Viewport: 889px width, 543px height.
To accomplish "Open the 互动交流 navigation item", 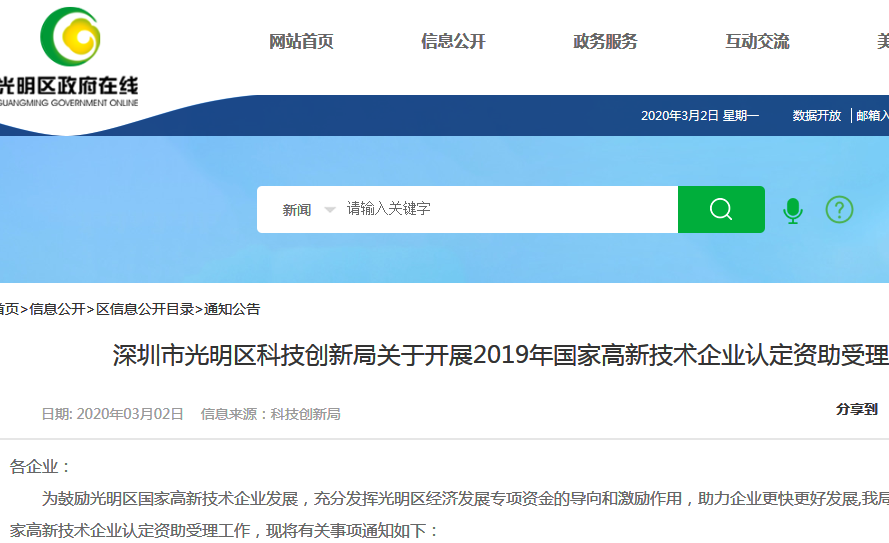I will 757,41.
